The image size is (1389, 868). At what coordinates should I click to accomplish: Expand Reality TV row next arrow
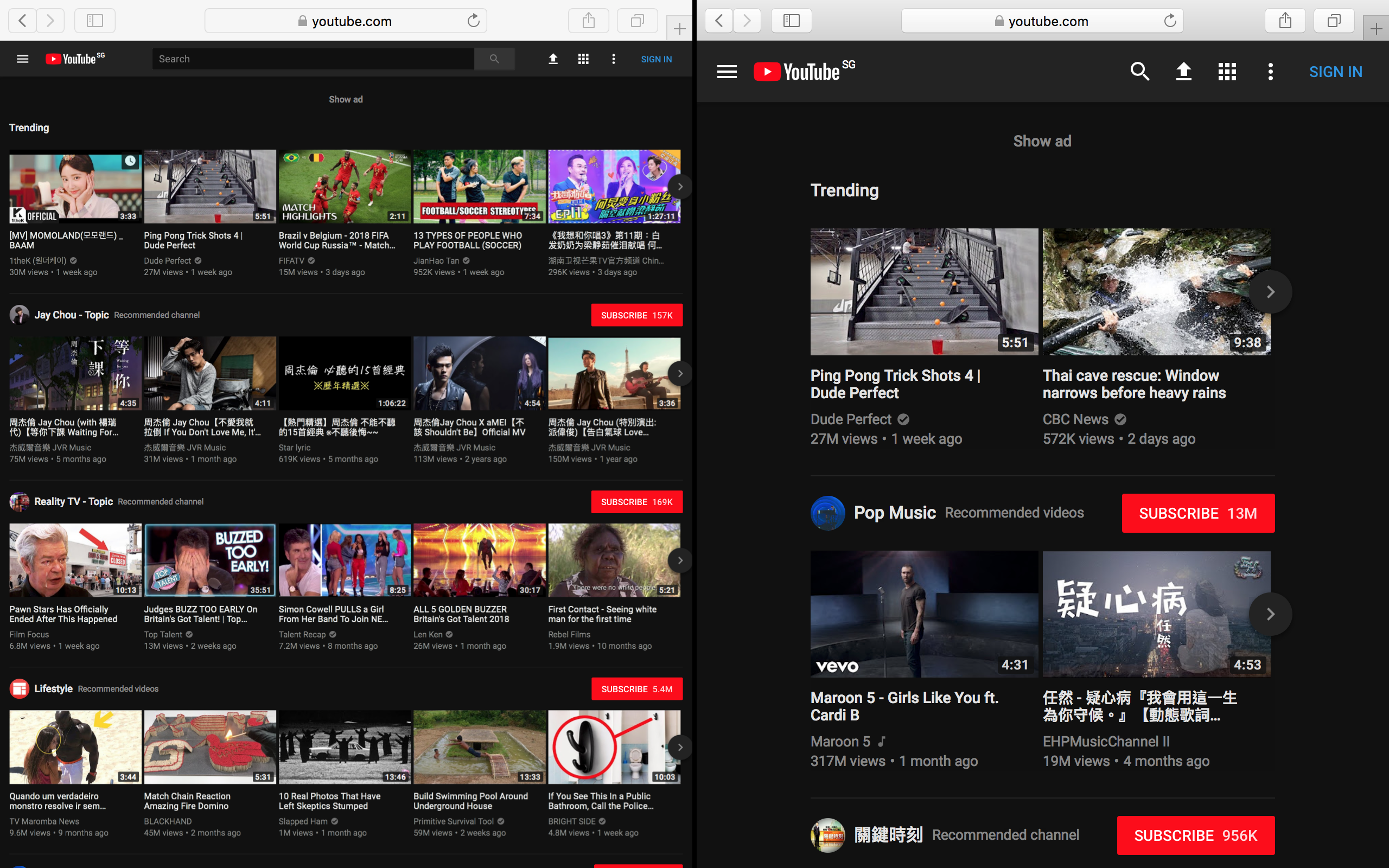pos(680,560)
